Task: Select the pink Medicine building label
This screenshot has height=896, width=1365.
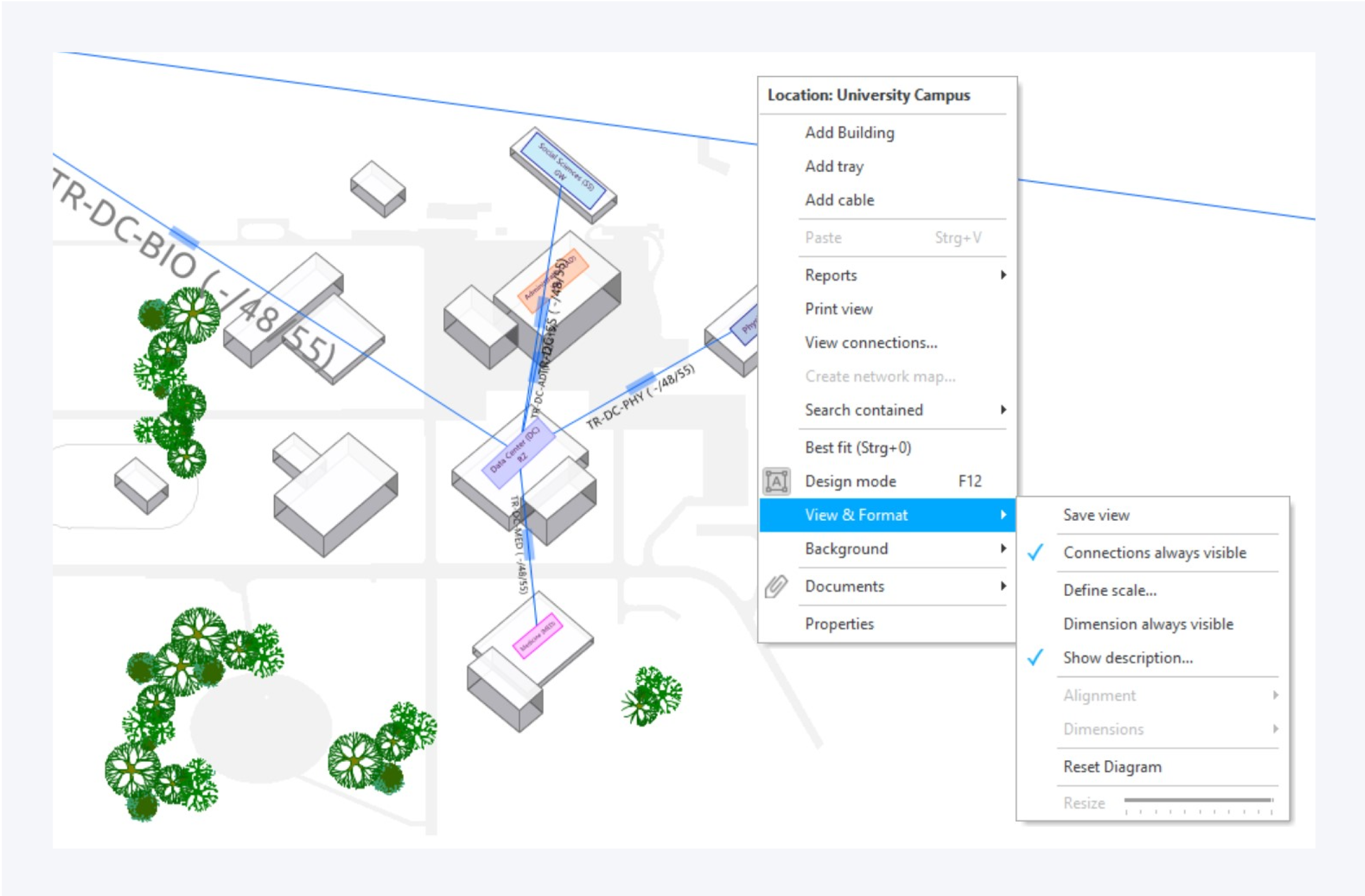Action: 538,635
